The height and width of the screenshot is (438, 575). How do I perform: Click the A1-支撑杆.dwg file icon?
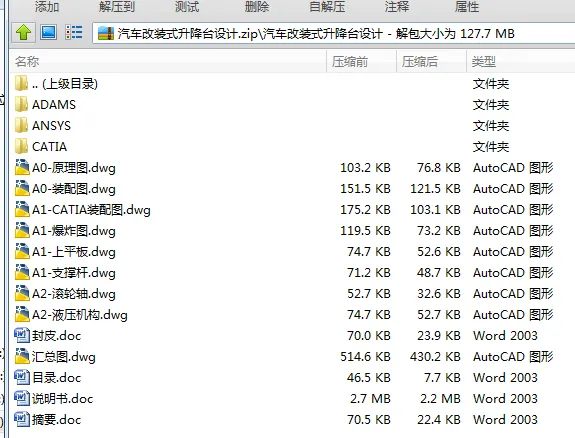(x=22, y=272)
